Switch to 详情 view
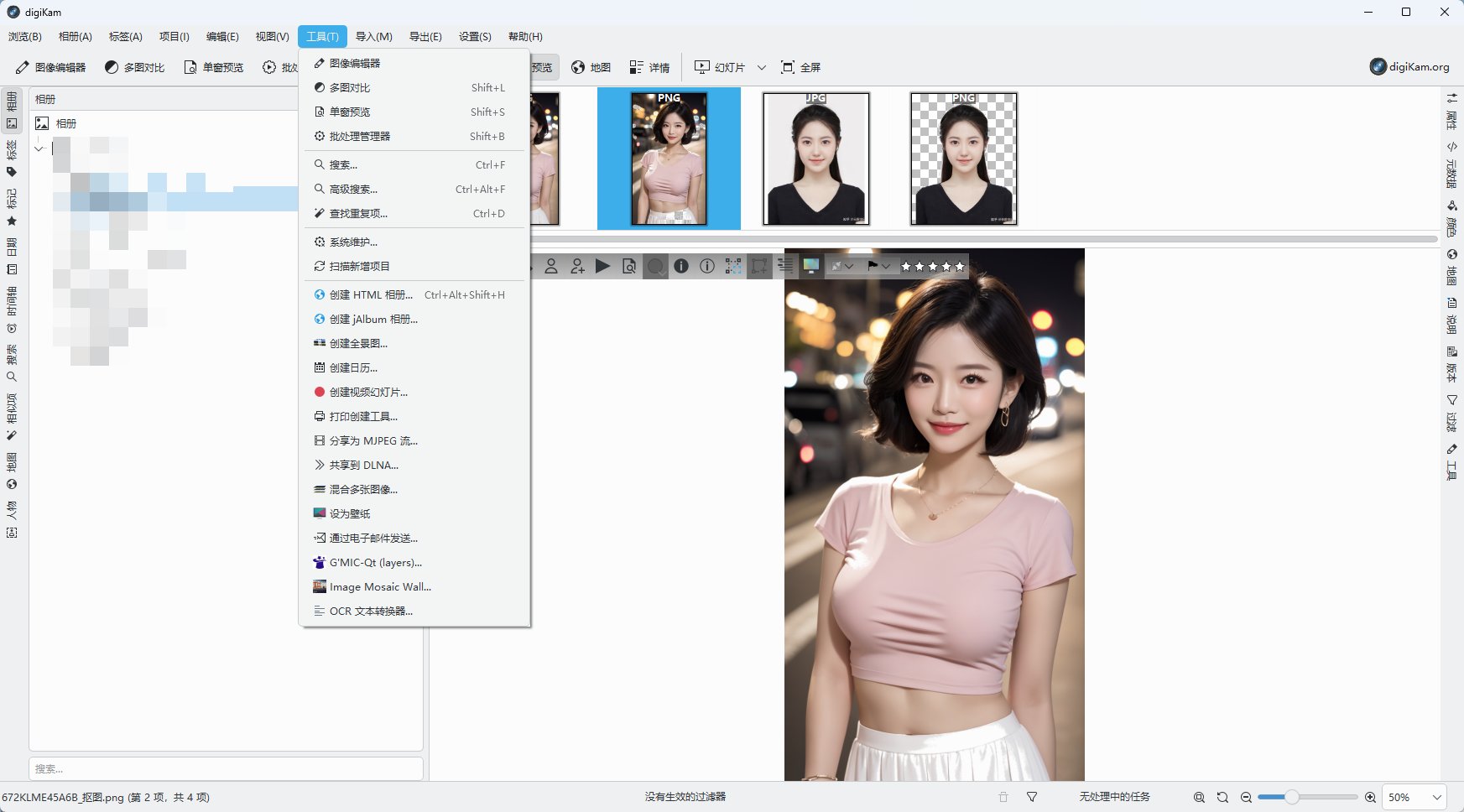The height and width of the screenshot is (812, 1464). tap(649, 67)
